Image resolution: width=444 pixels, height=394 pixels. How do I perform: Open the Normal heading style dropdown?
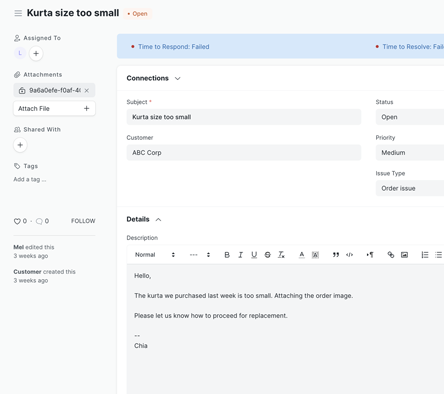pos(155,255)
